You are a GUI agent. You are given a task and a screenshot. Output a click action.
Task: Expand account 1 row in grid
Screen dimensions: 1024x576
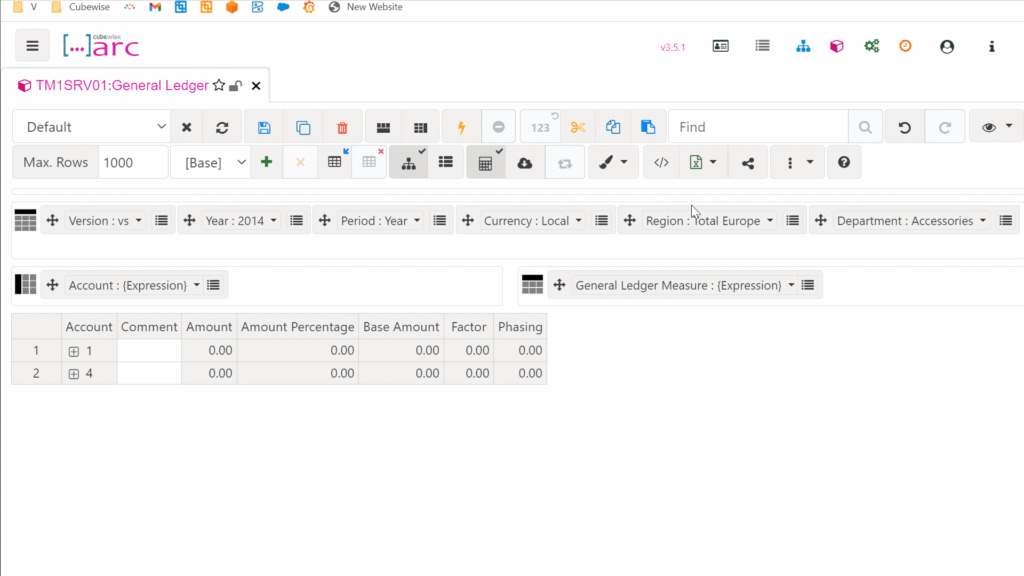[74, 351]
